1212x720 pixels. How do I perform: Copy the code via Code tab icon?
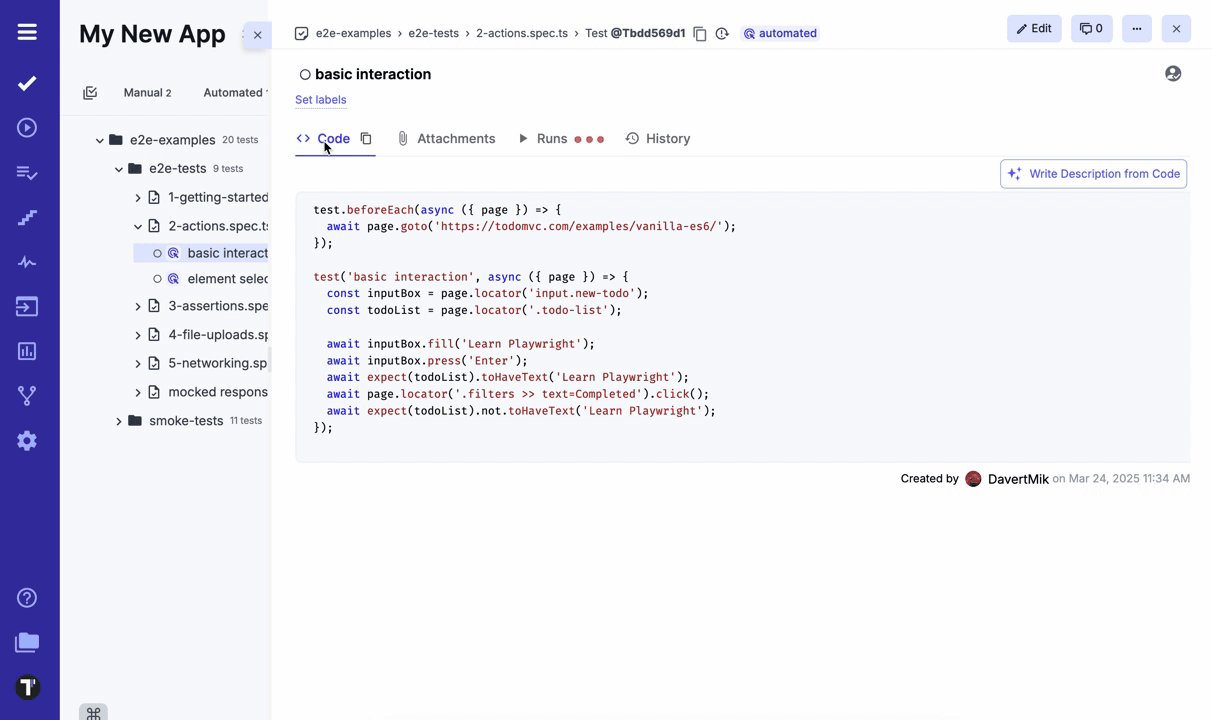366,139
